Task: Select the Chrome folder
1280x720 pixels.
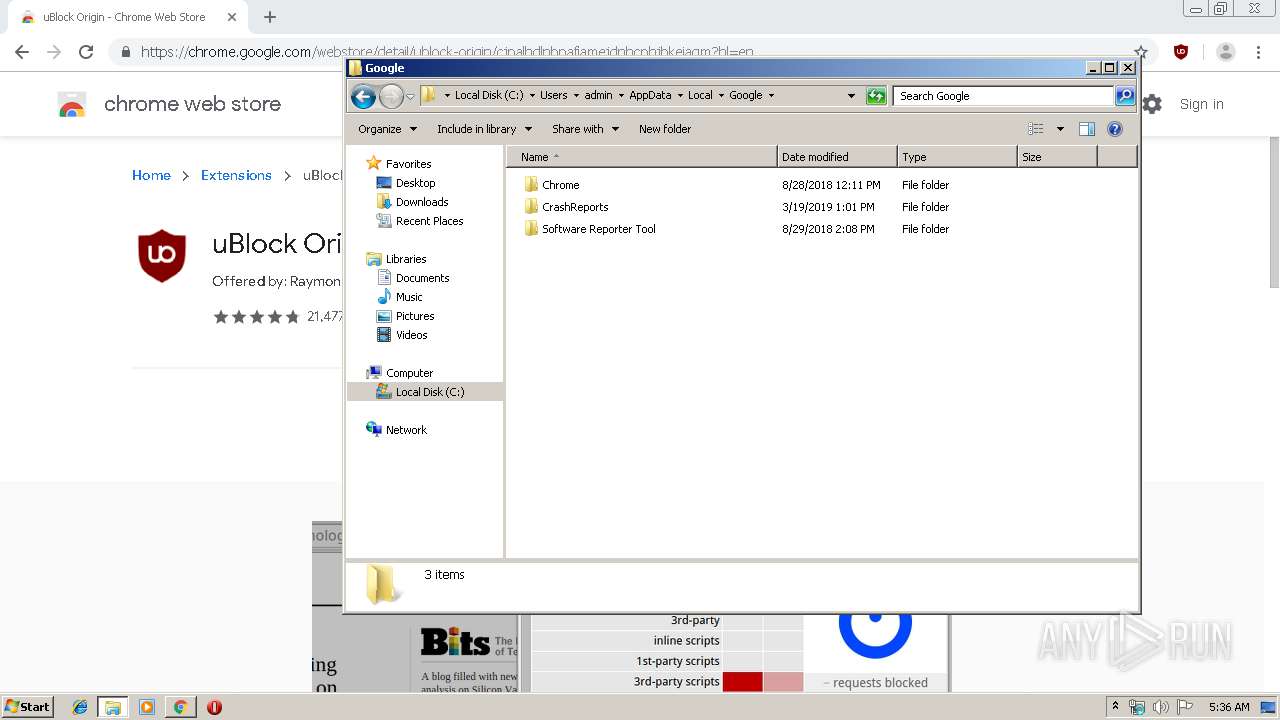Action: pyautogui.click(x=551, y=185)
